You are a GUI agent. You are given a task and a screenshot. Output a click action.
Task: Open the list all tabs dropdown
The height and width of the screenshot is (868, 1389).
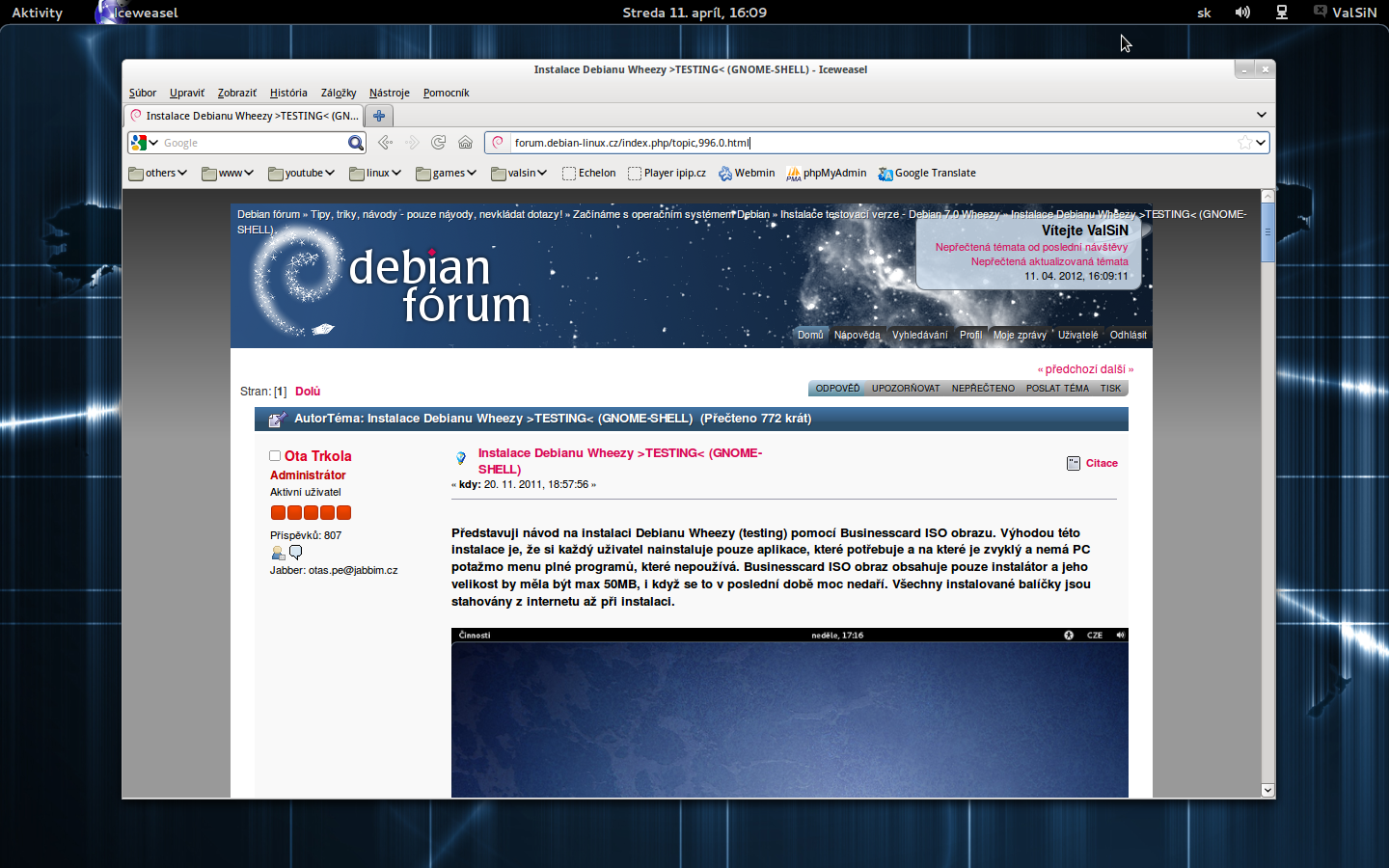(1261, 115)
